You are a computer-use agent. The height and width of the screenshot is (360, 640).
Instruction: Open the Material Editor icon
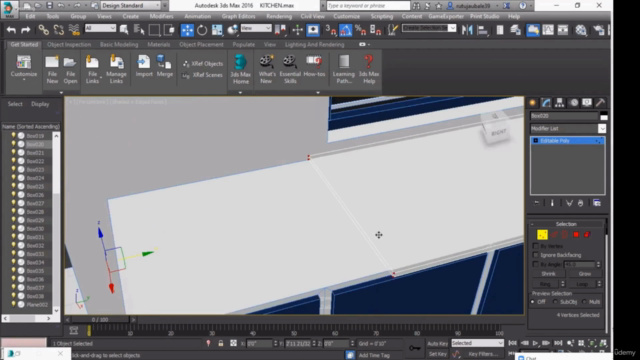click(580, 30)
